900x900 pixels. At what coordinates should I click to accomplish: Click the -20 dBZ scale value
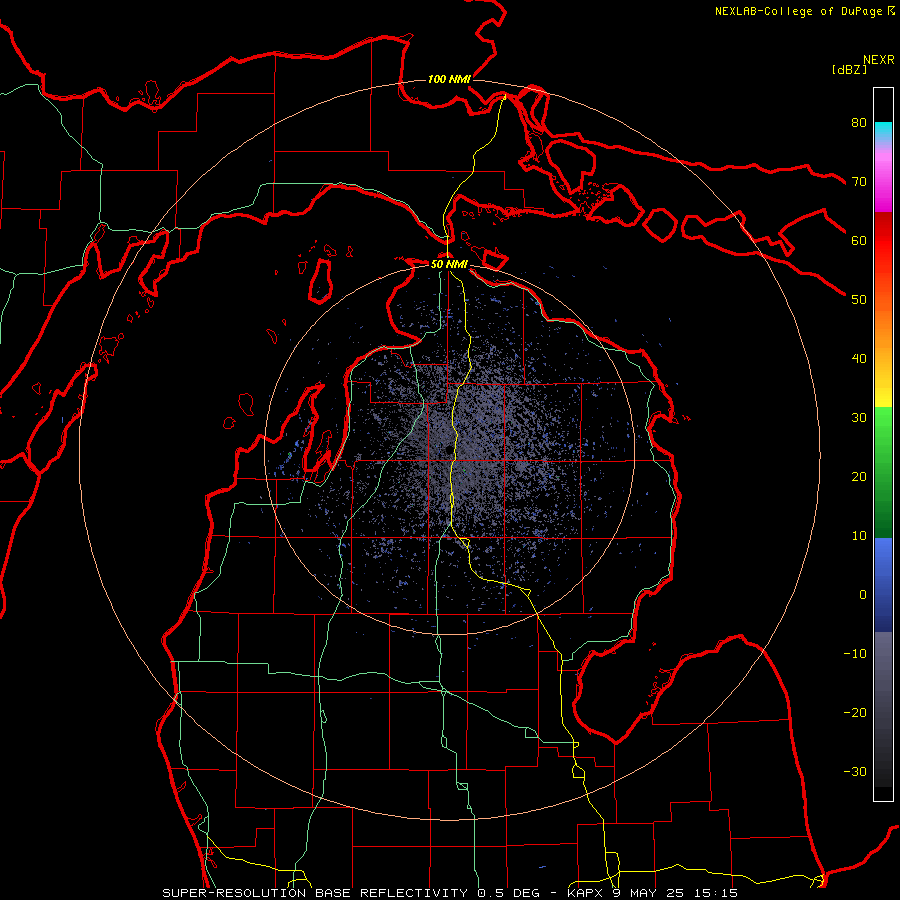click(x=855, y=712)
